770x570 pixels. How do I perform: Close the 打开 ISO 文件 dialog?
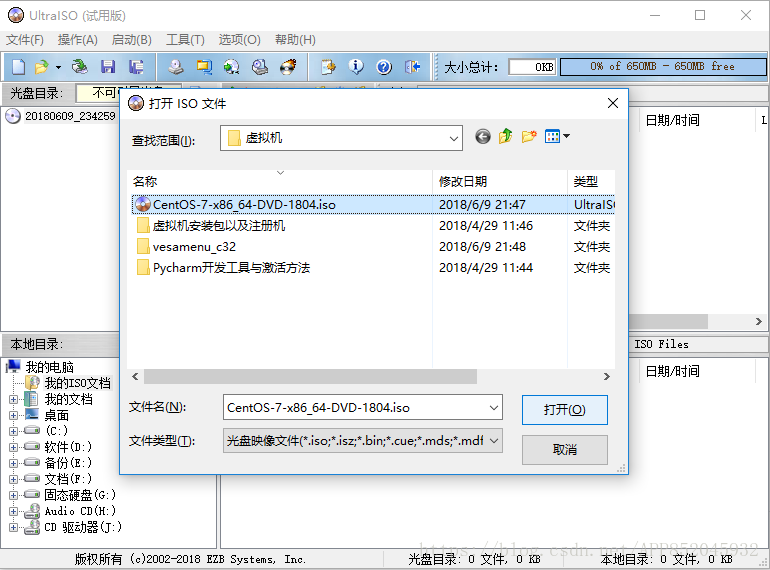coord(612,103)
